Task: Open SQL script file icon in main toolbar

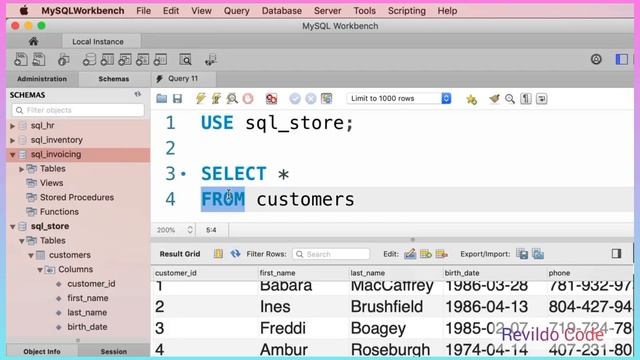Action: [x=39, y=60]
